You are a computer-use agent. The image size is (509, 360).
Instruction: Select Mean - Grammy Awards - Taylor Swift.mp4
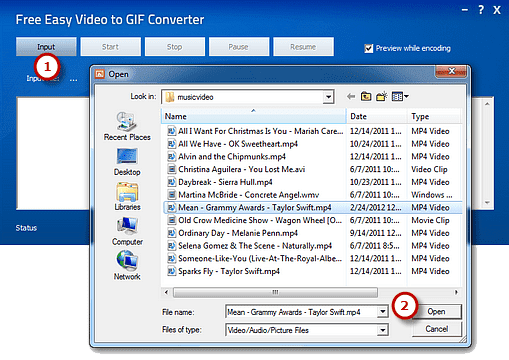(255, 208)
